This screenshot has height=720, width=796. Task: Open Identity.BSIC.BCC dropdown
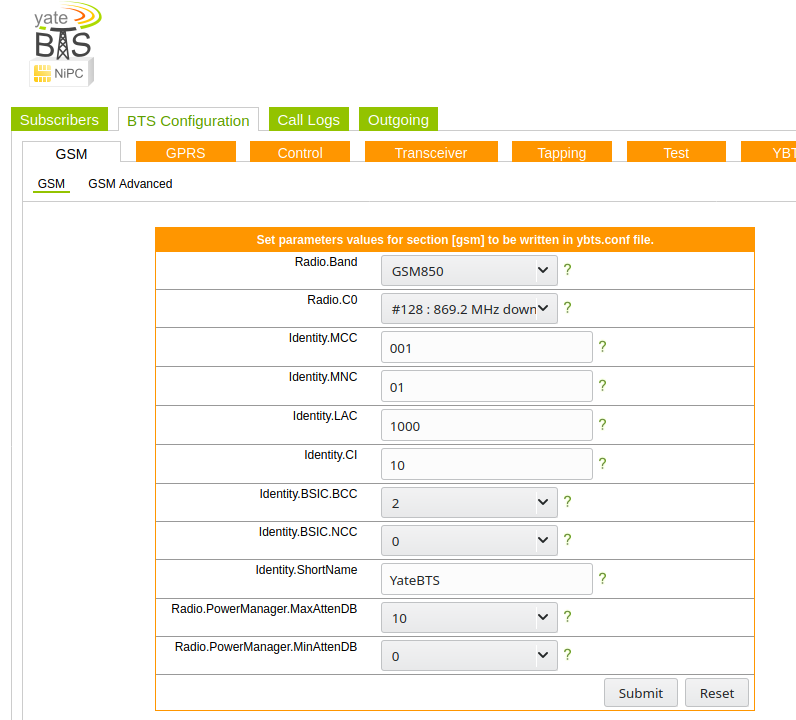coord(469,502)
